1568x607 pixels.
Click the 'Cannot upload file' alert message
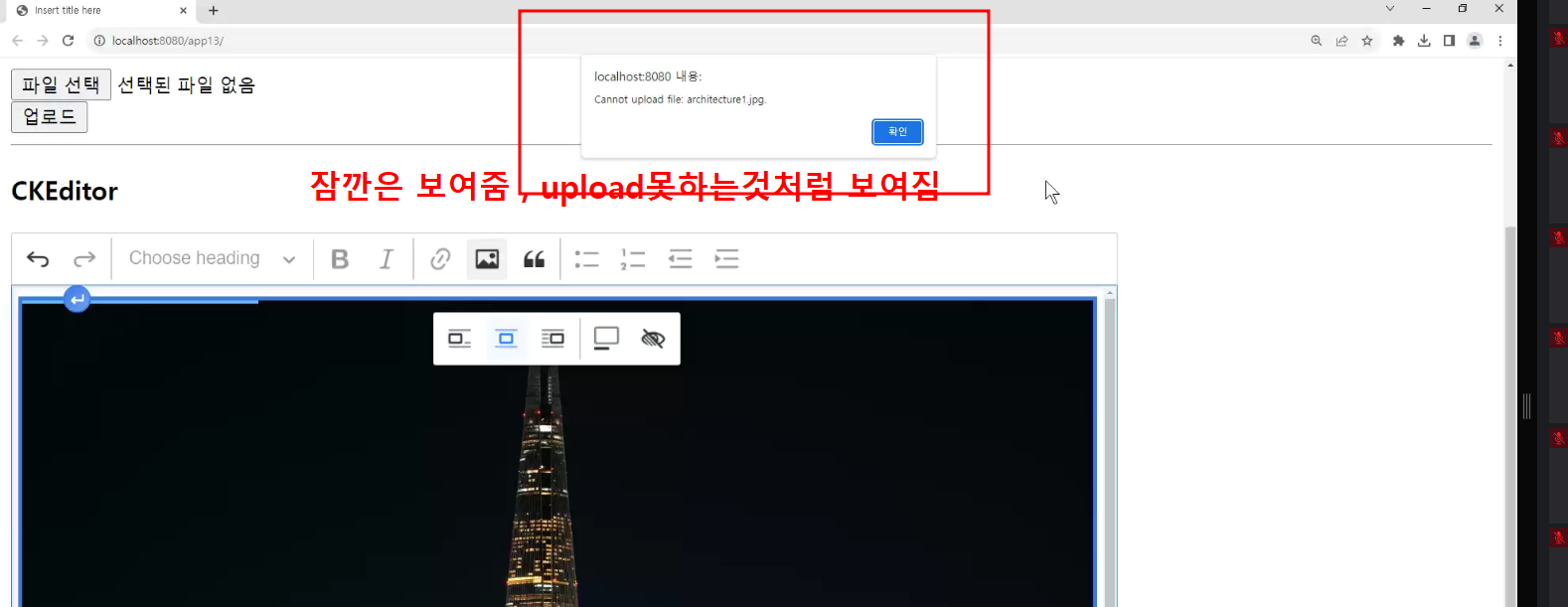click(681, 99)
